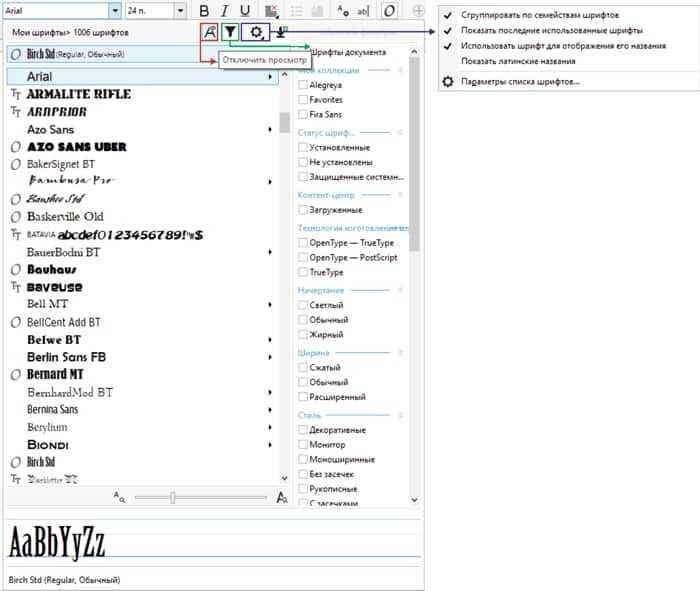This screenshot has width=700, height=591.
Task: Expand the Arial font family arrow
Action: click(270, 77)
